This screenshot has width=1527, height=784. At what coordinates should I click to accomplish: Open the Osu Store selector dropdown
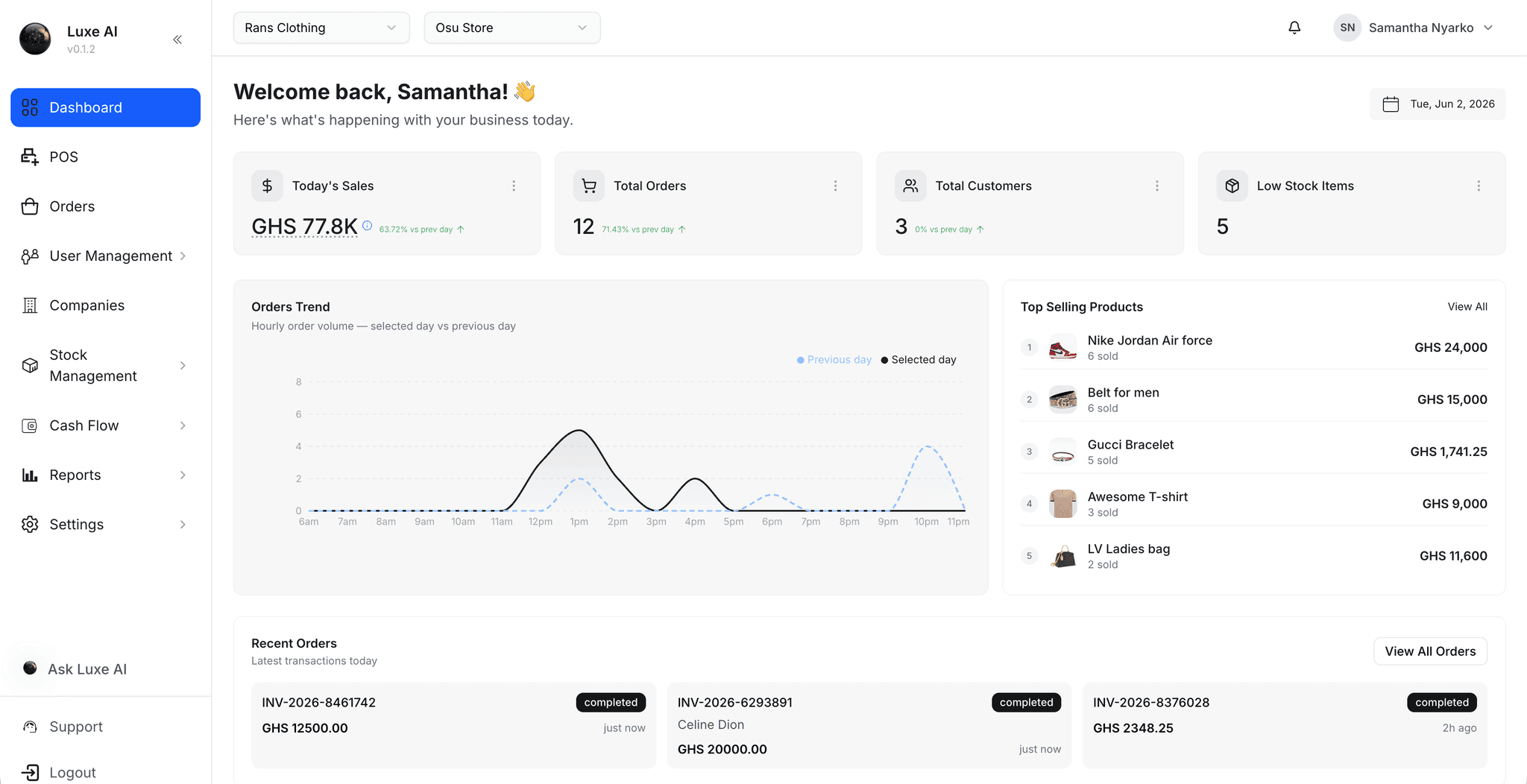[x=512, y=28]
